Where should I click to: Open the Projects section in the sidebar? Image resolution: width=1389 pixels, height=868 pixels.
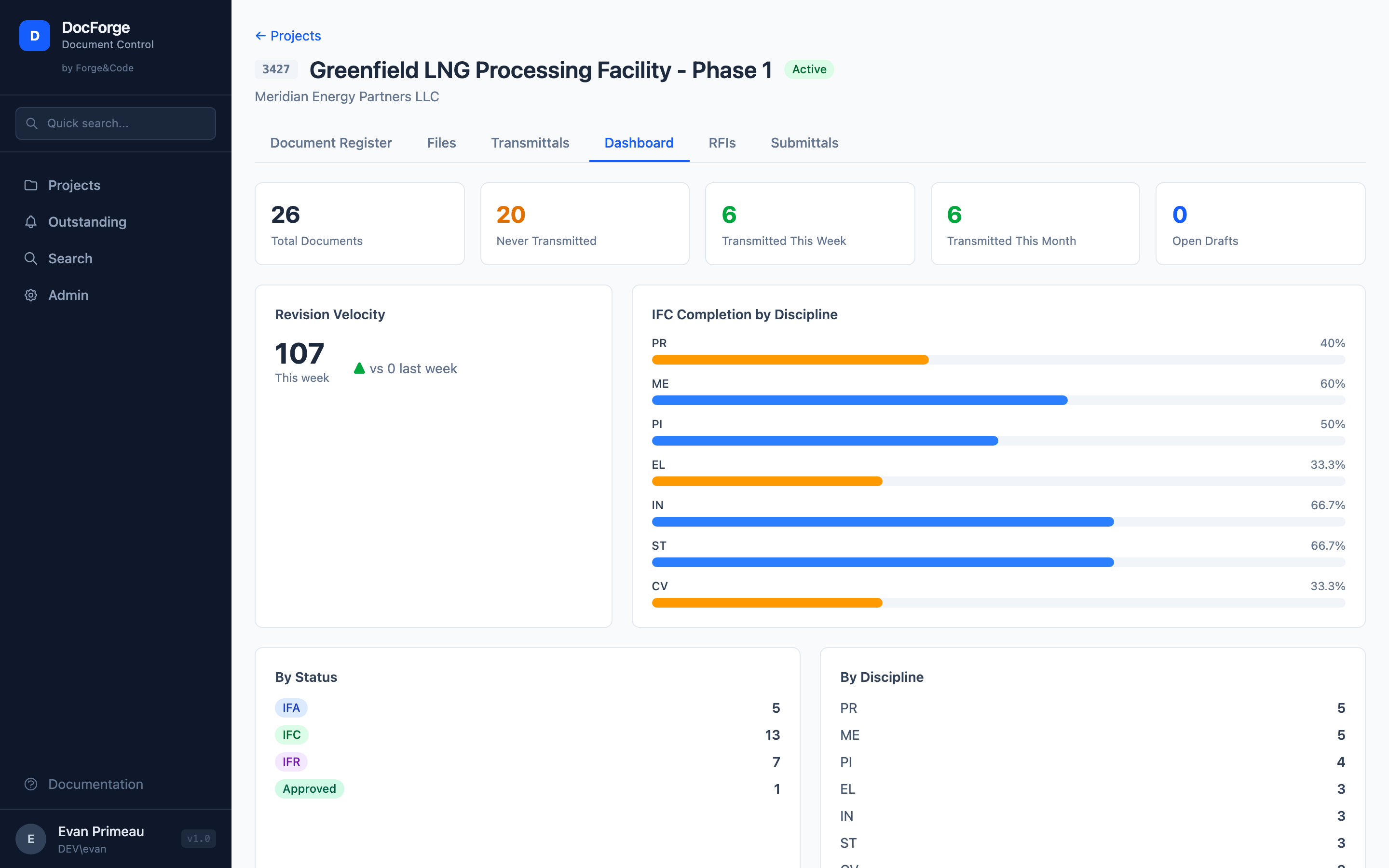(x=74, y=185)
